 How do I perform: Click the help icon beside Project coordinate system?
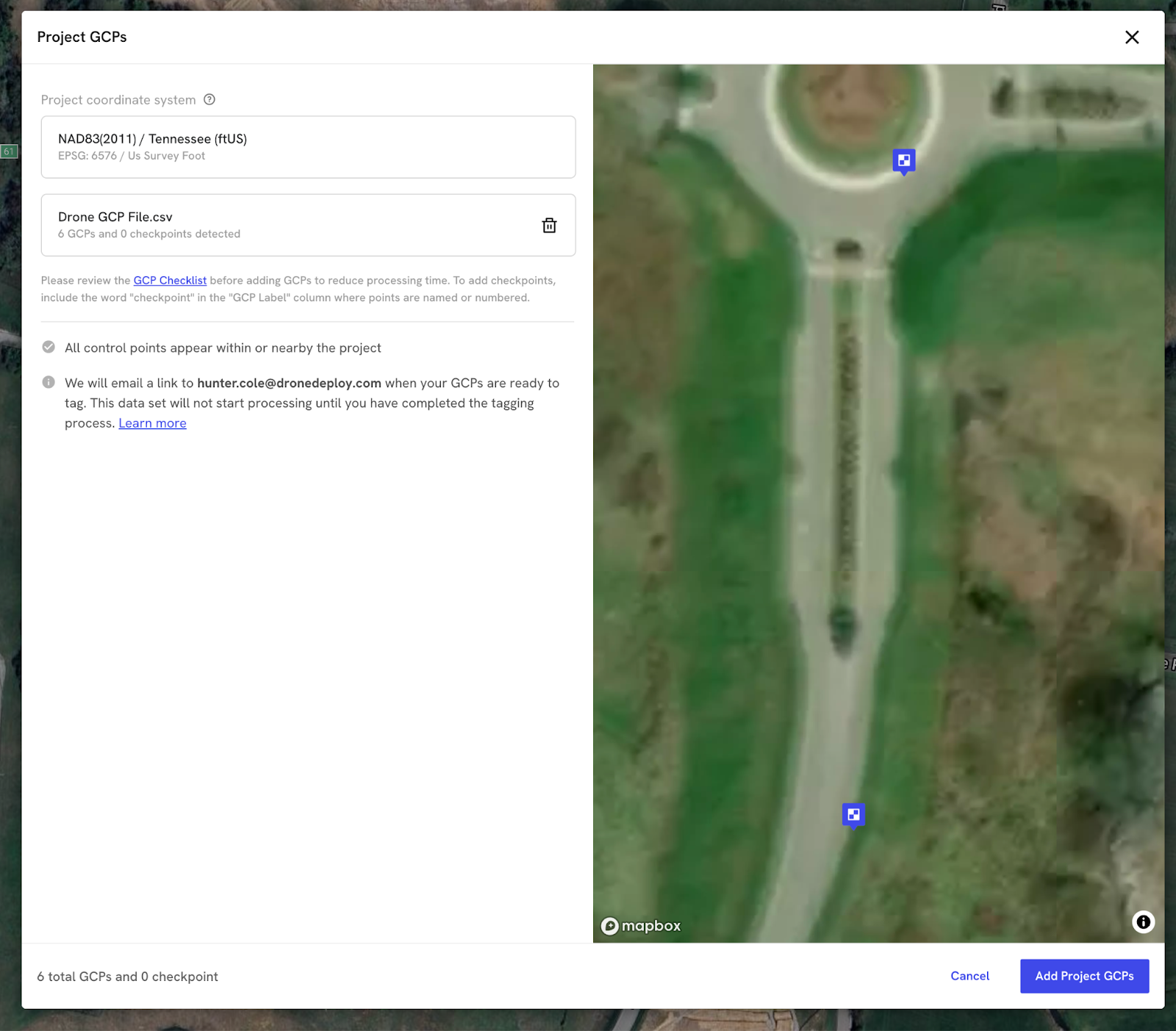pos(209,100)
